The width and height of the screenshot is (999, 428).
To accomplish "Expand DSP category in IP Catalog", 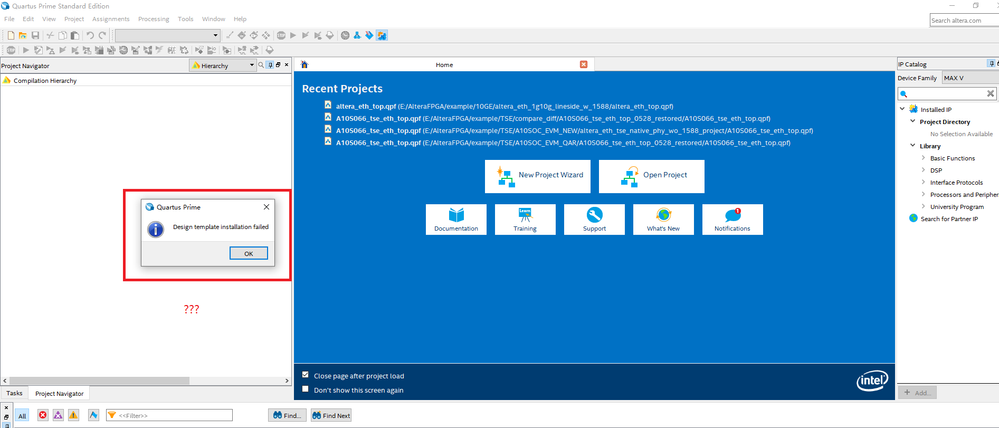I will tap(924, 170).
